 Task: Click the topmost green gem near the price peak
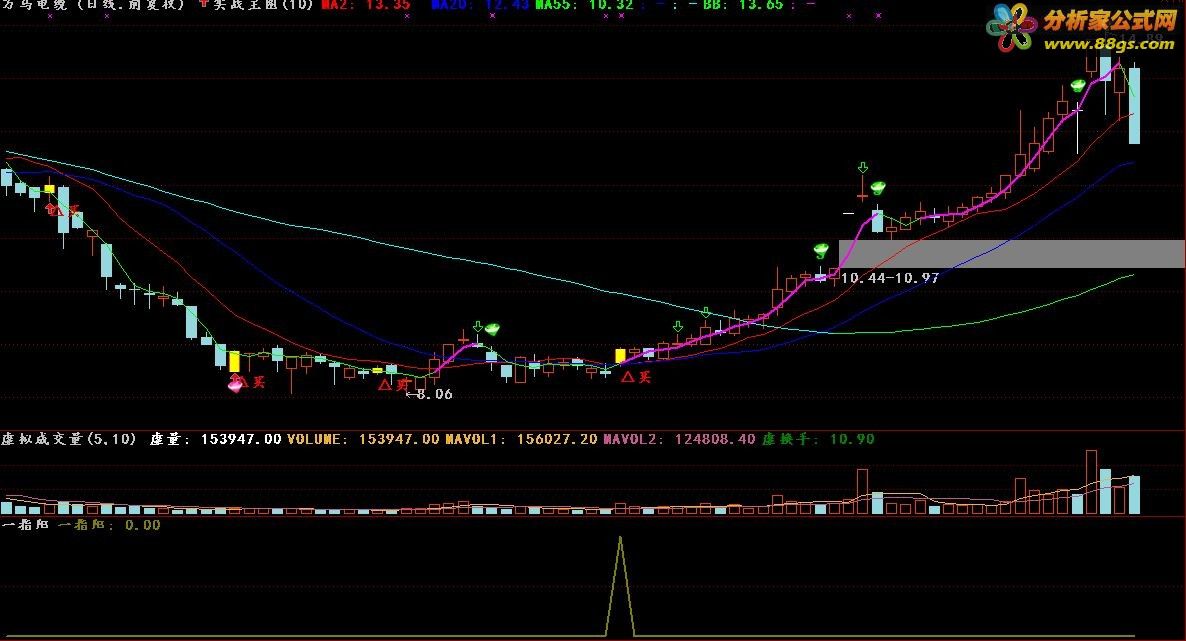point(1078,86)
